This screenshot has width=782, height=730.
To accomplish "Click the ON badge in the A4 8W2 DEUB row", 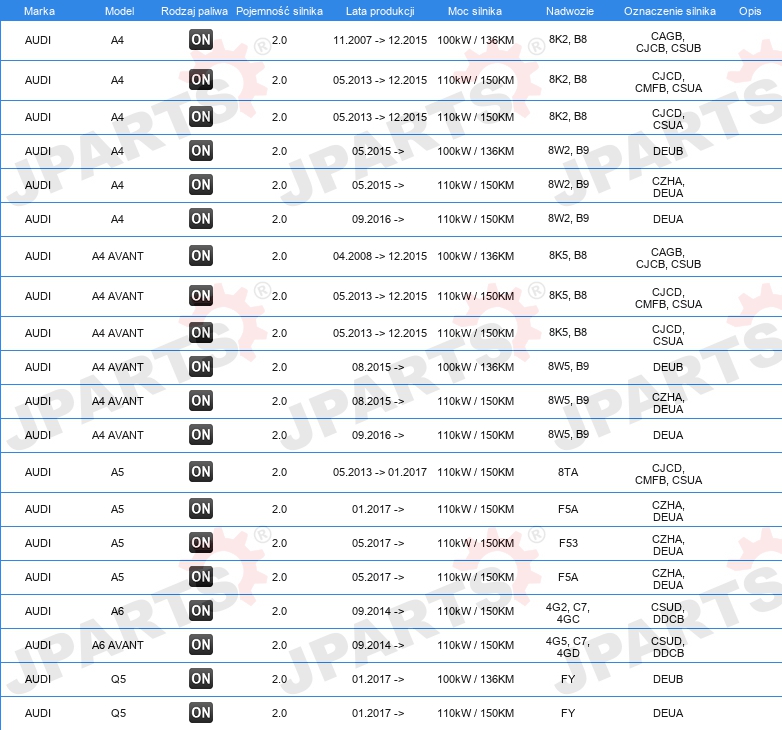I will 201,151.
